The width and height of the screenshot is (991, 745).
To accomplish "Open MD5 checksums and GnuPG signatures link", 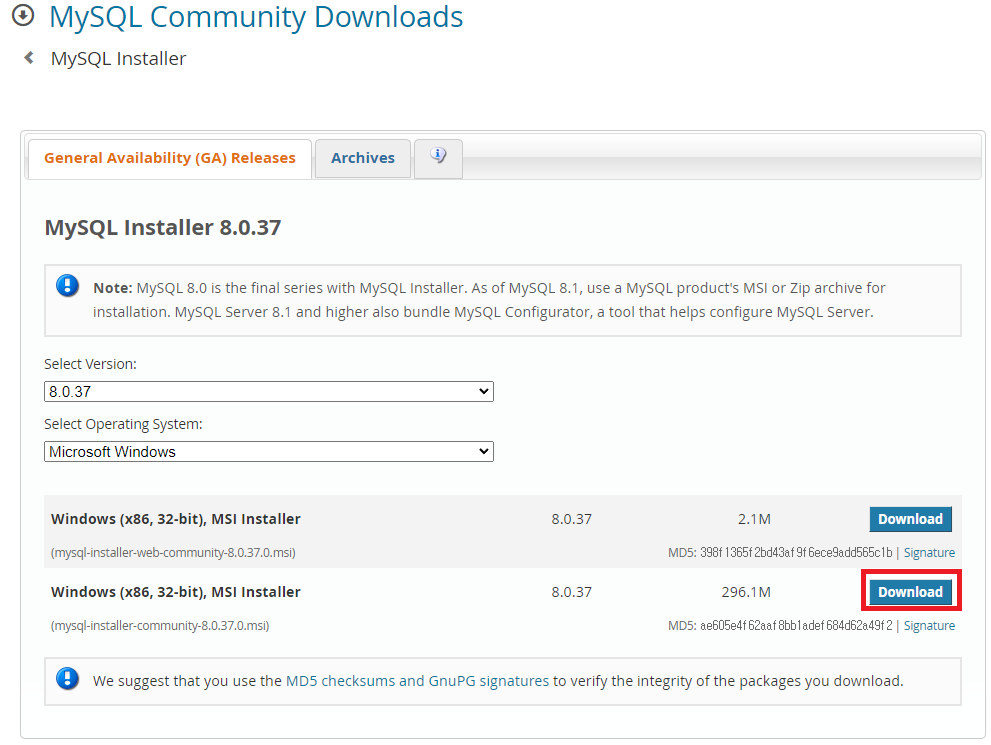I will click(417, 681).
